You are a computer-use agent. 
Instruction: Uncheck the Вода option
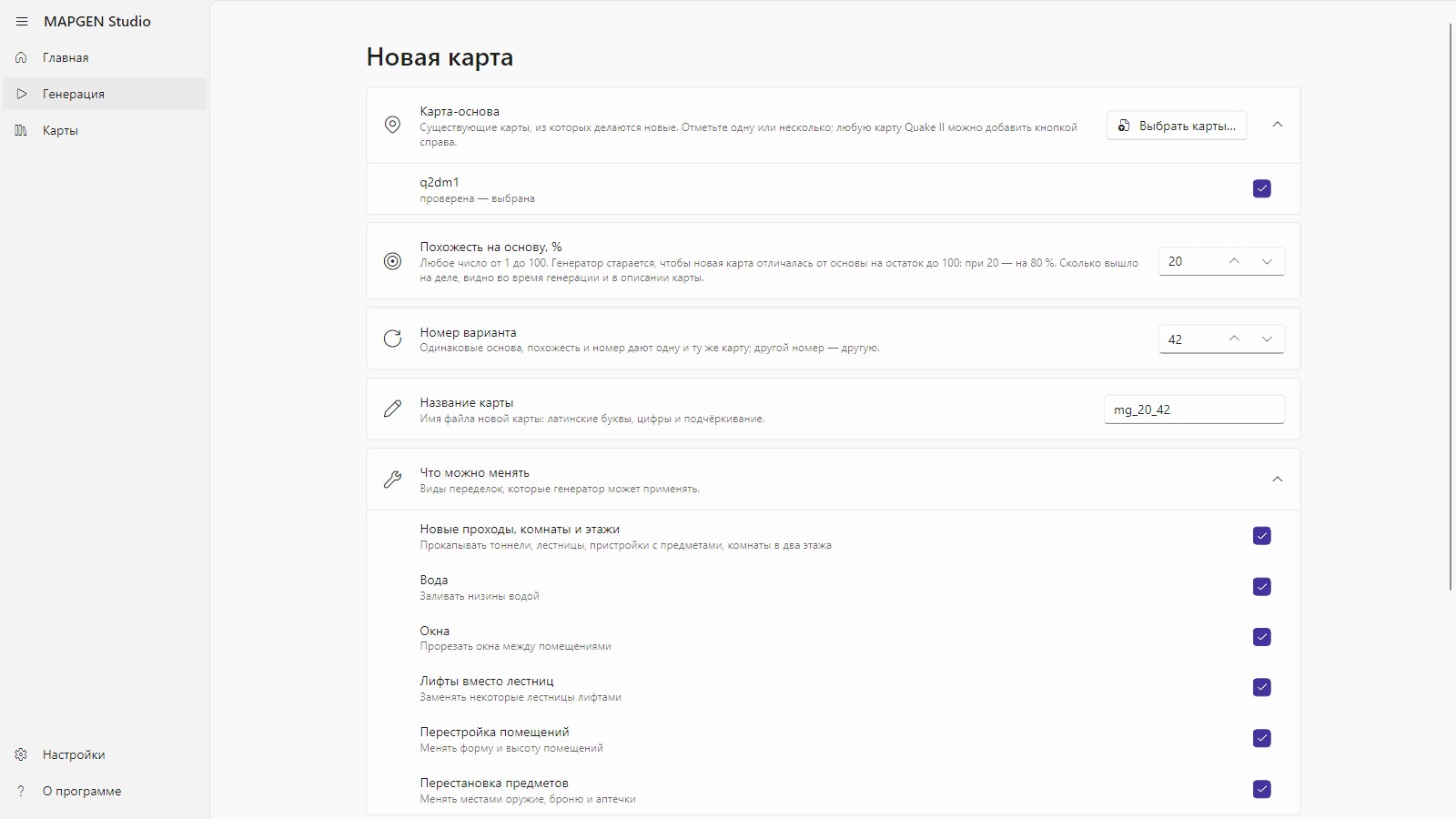pyautogui.click(x=1262, y=587)
